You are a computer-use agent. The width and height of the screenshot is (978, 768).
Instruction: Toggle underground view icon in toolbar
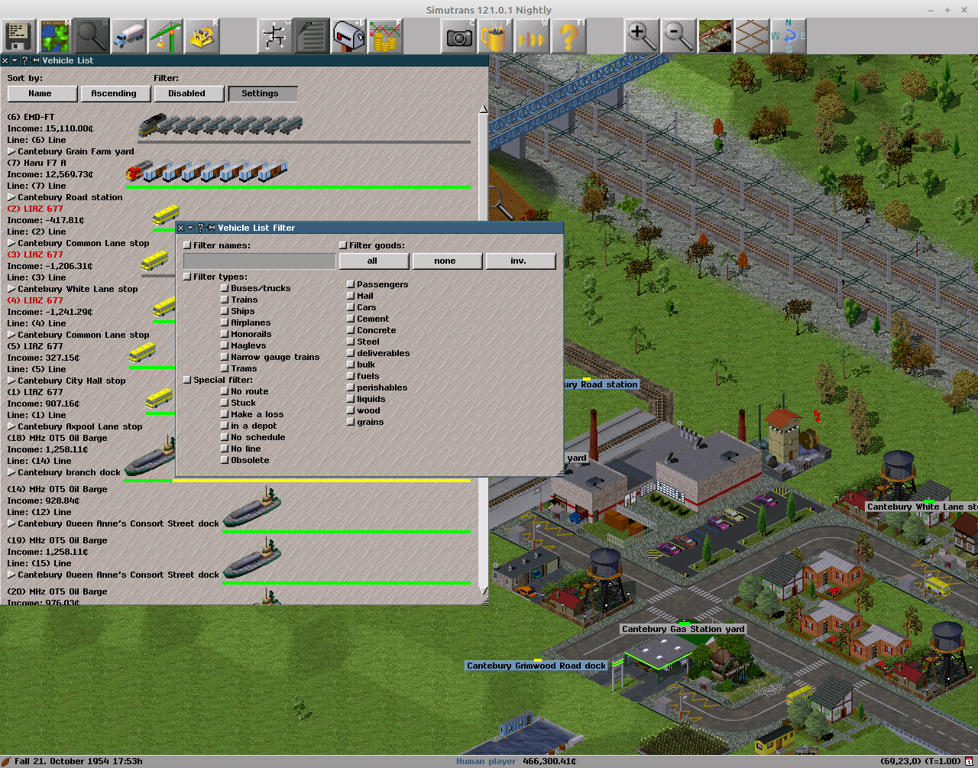coord(715,37)
